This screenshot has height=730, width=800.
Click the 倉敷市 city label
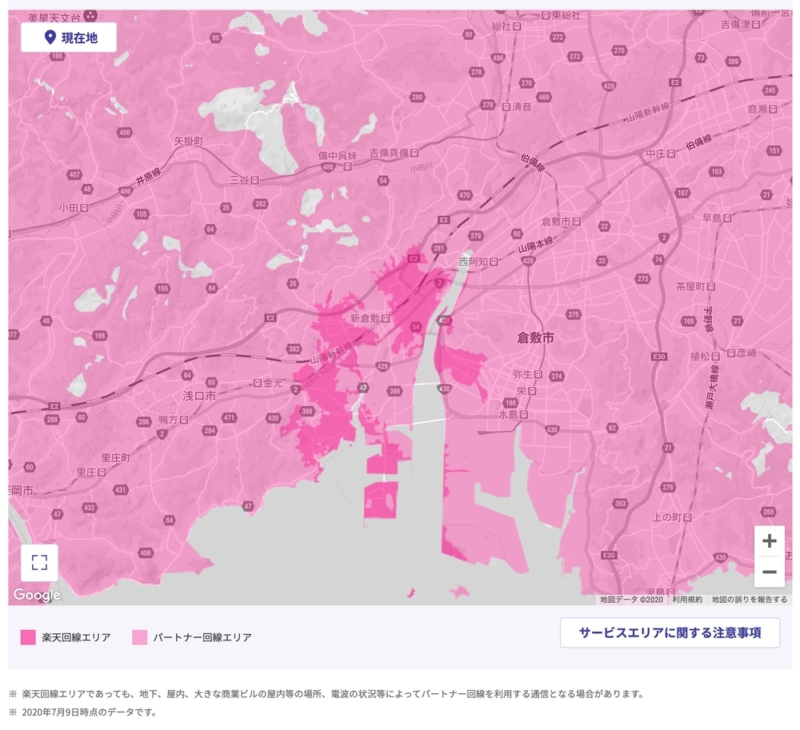[x=535, y=338]
